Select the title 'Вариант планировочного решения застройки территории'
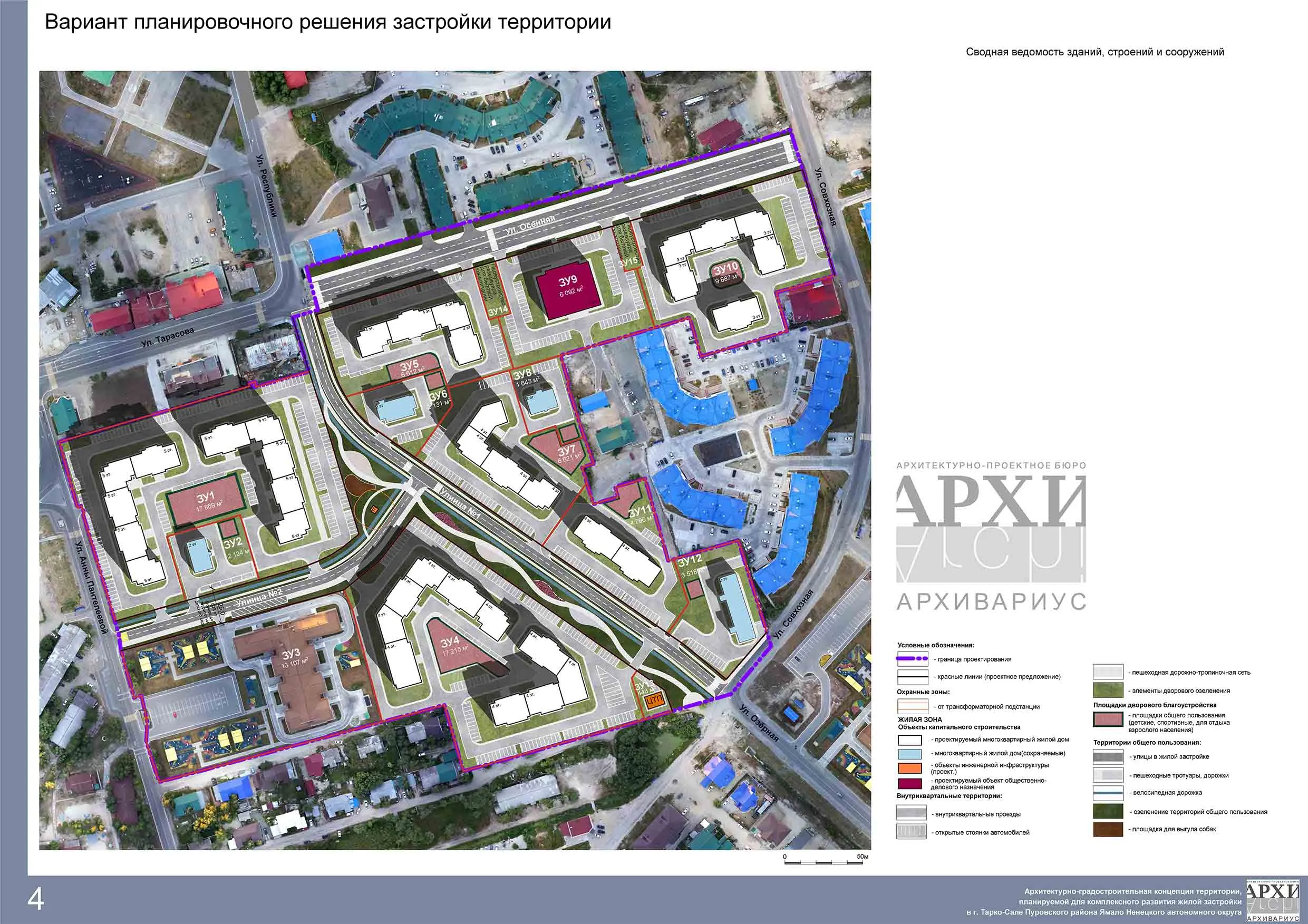The image size is (1308, 924). tap(328, 22)
